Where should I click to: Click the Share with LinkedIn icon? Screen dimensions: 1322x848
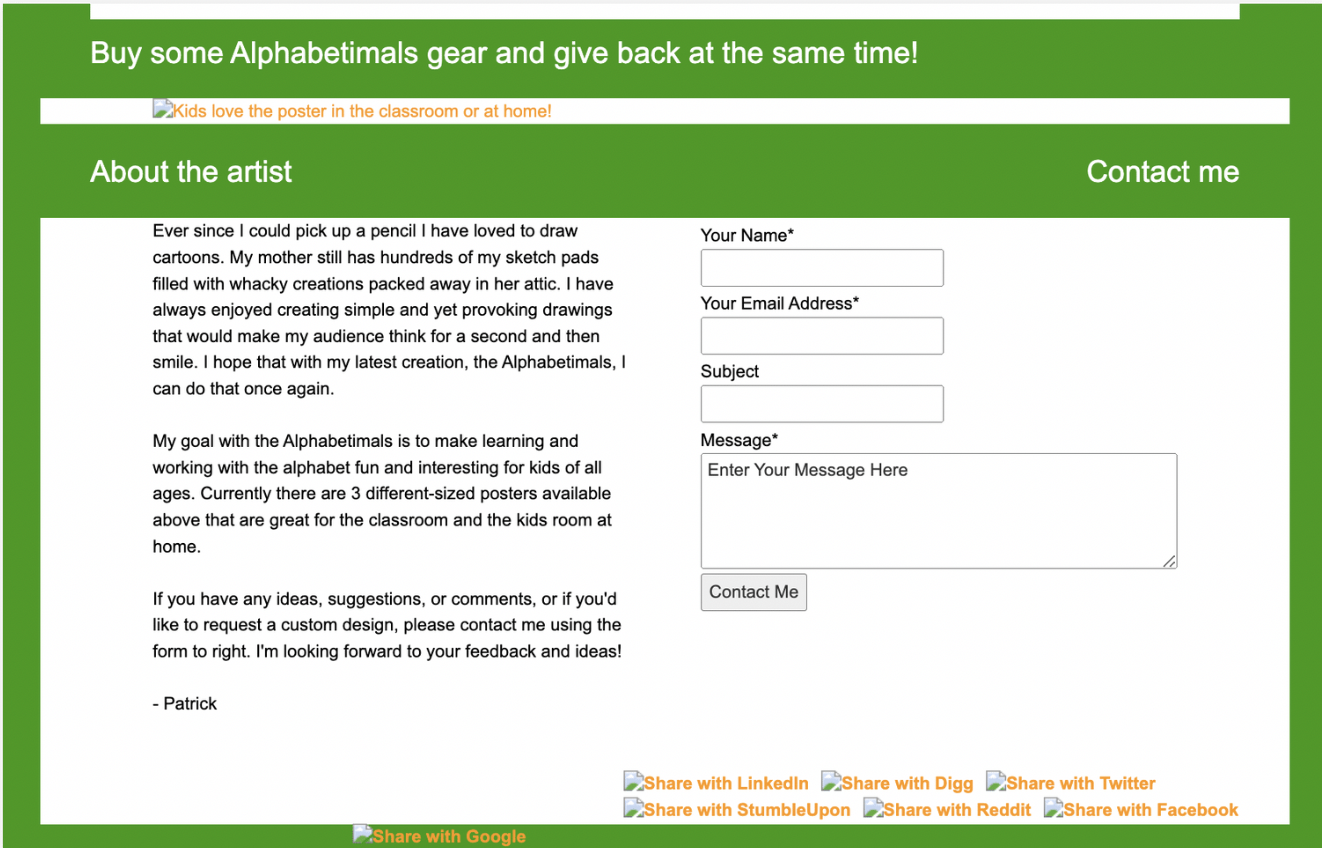[x=716, y=783]
